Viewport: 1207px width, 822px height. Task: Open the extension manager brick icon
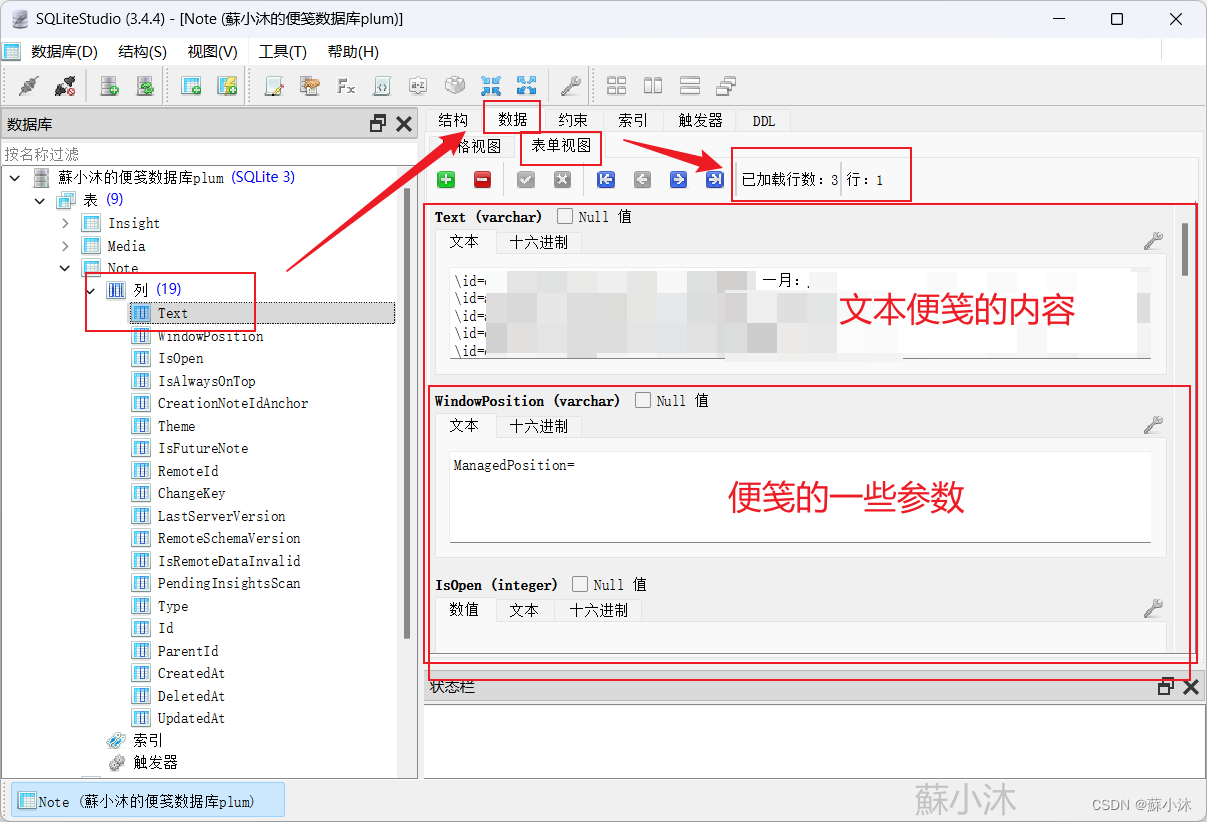pos(455,86)
